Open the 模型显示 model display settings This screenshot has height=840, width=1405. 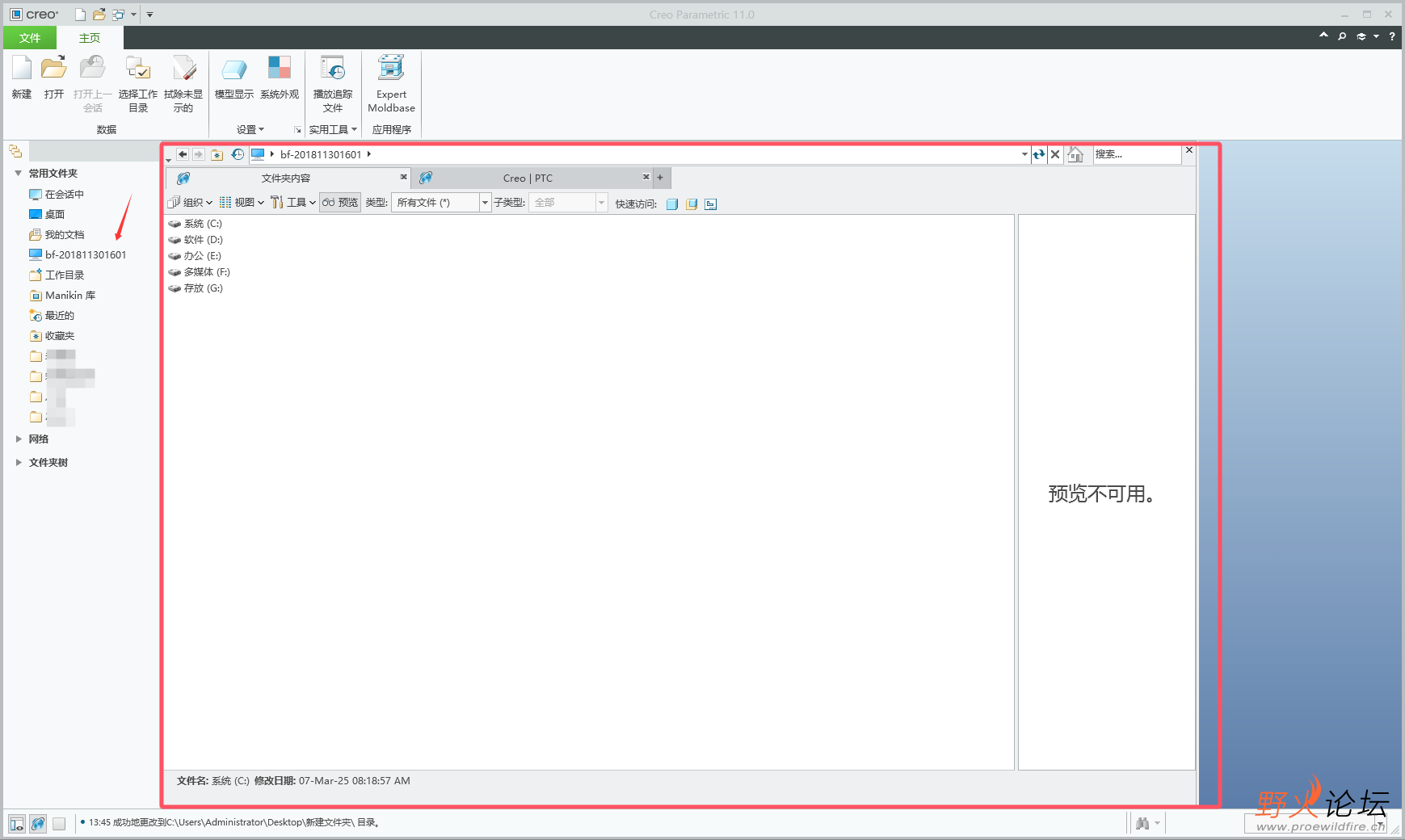click(234, 78)
